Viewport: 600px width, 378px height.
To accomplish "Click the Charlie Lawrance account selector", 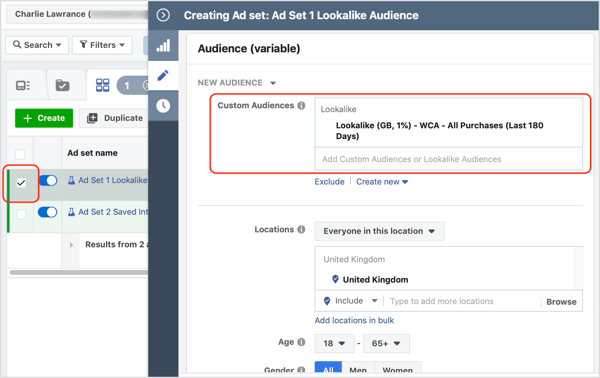I will click(77, 14).
